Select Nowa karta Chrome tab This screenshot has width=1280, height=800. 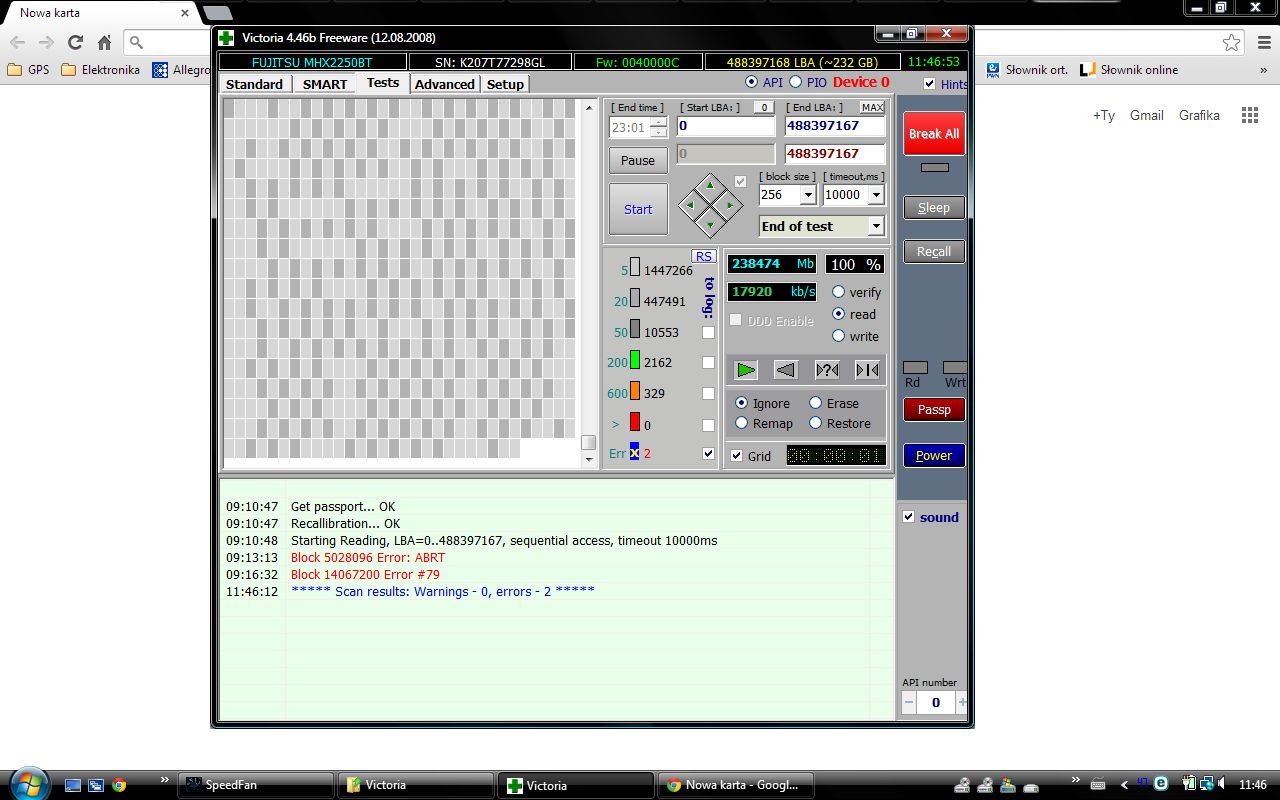(100, 13)
